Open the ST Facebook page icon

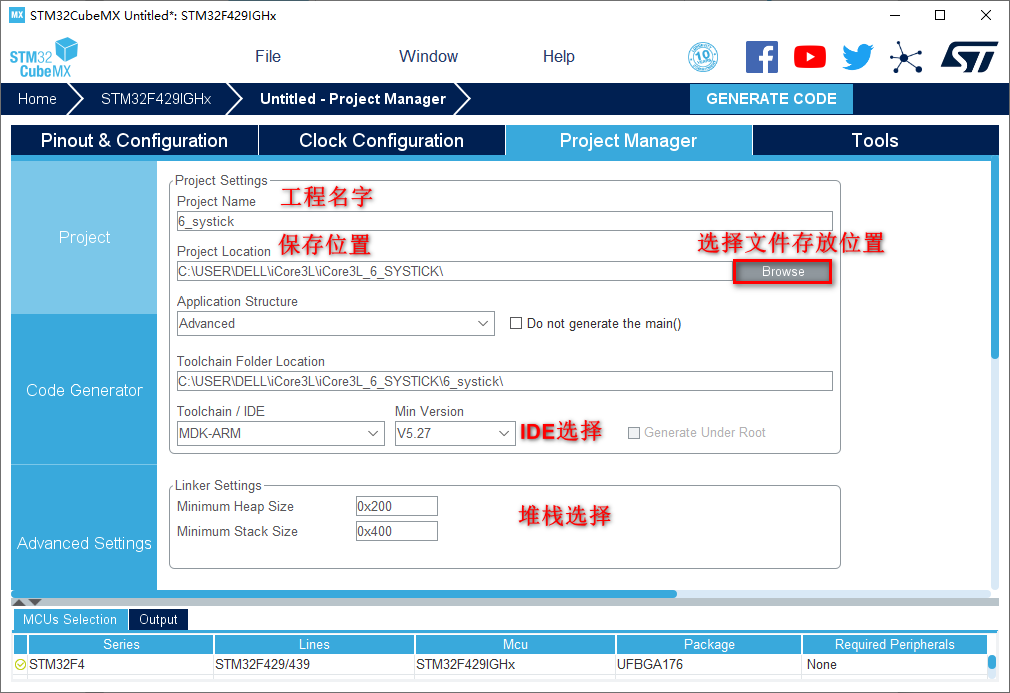(761, 57)
